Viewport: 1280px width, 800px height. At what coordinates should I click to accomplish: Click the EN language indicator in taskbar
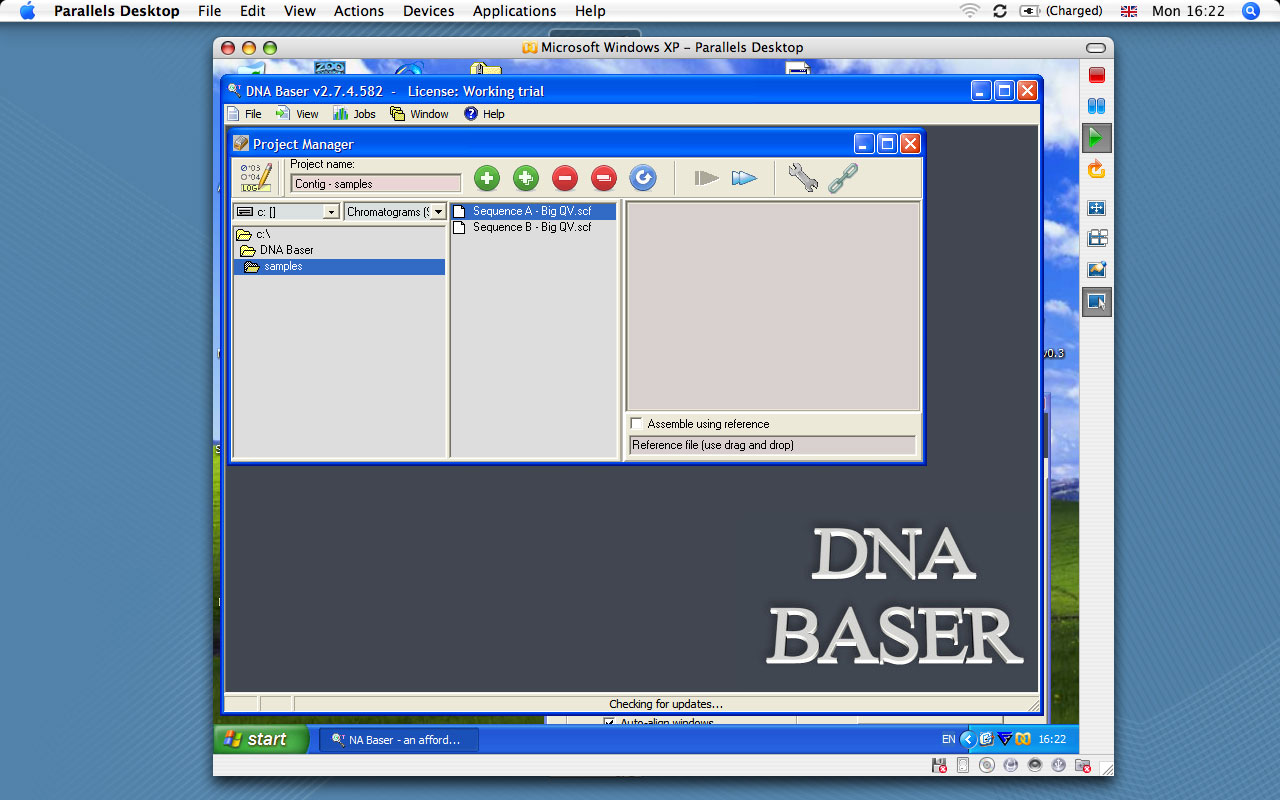[x=948, y=740]
